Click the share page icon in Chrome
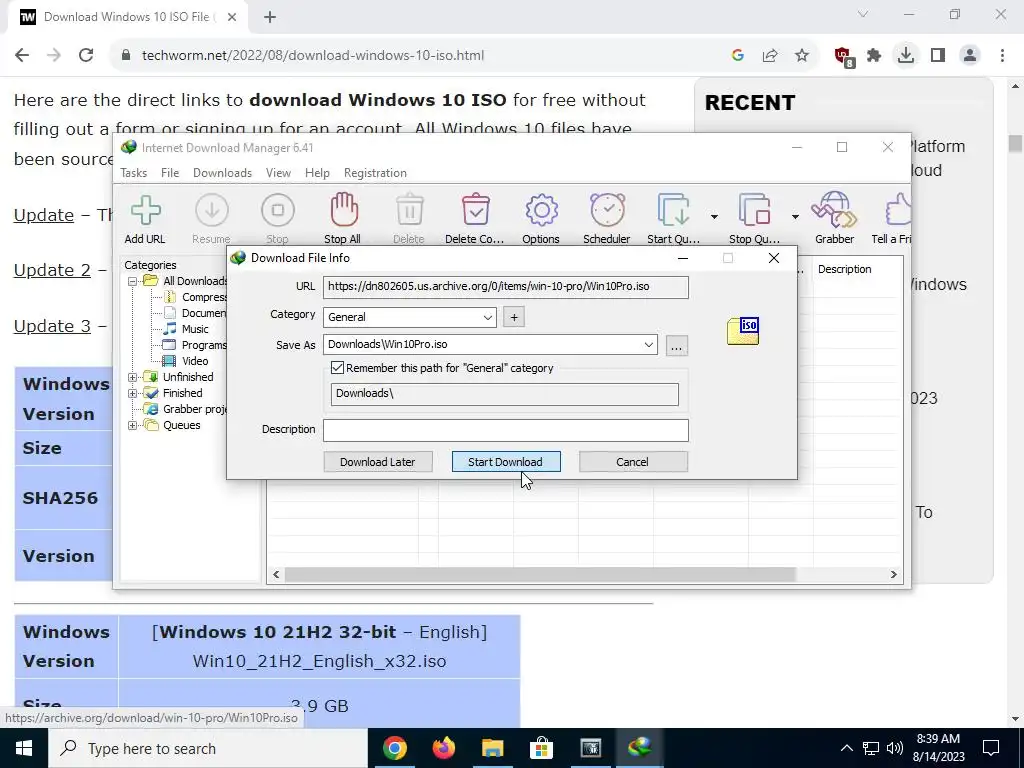1024x768 pixels. [770, 56]
